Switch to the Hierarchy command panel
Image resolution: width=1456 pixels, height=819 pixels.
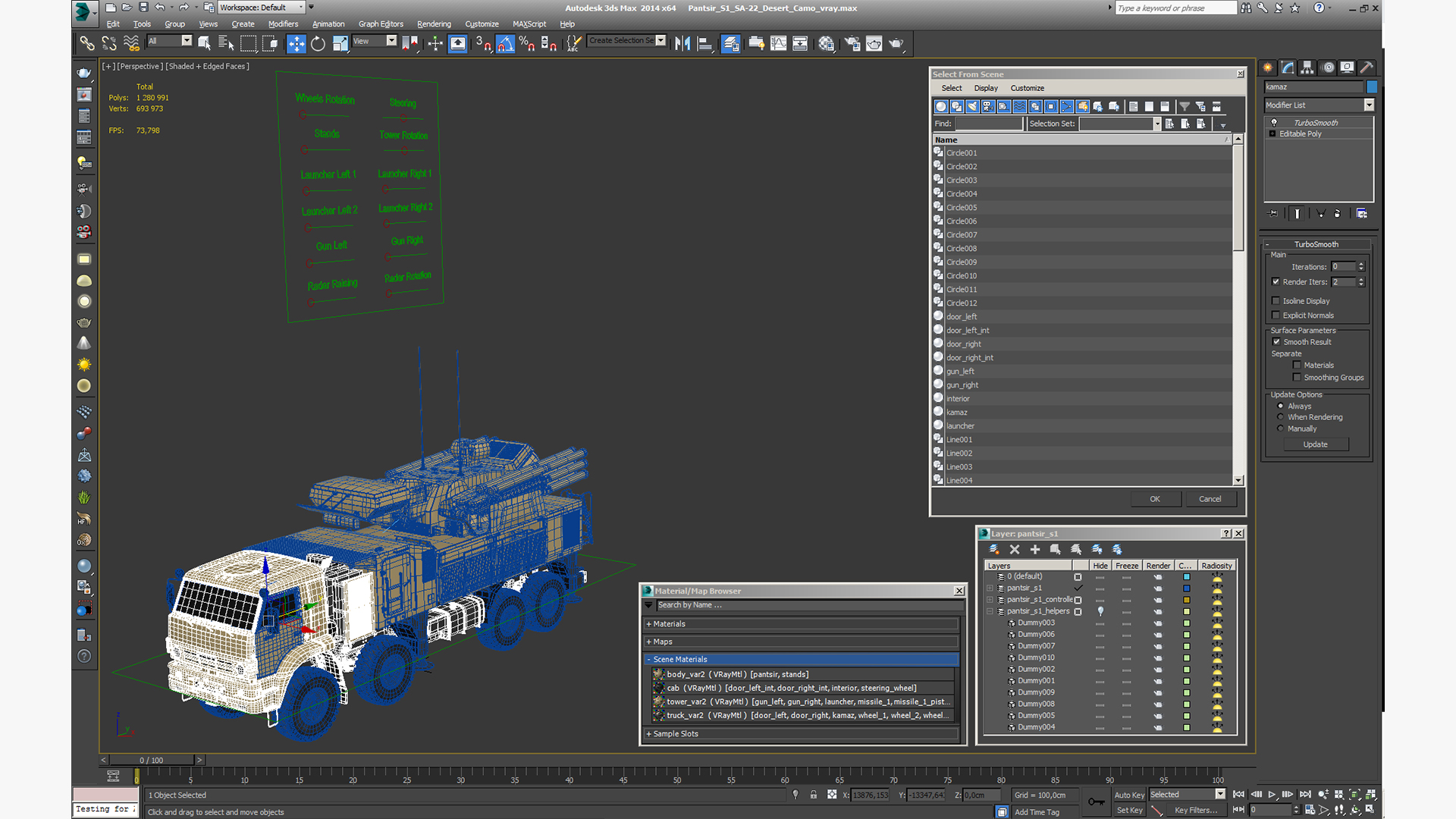pyautogui.click(x=1307, y=67)
